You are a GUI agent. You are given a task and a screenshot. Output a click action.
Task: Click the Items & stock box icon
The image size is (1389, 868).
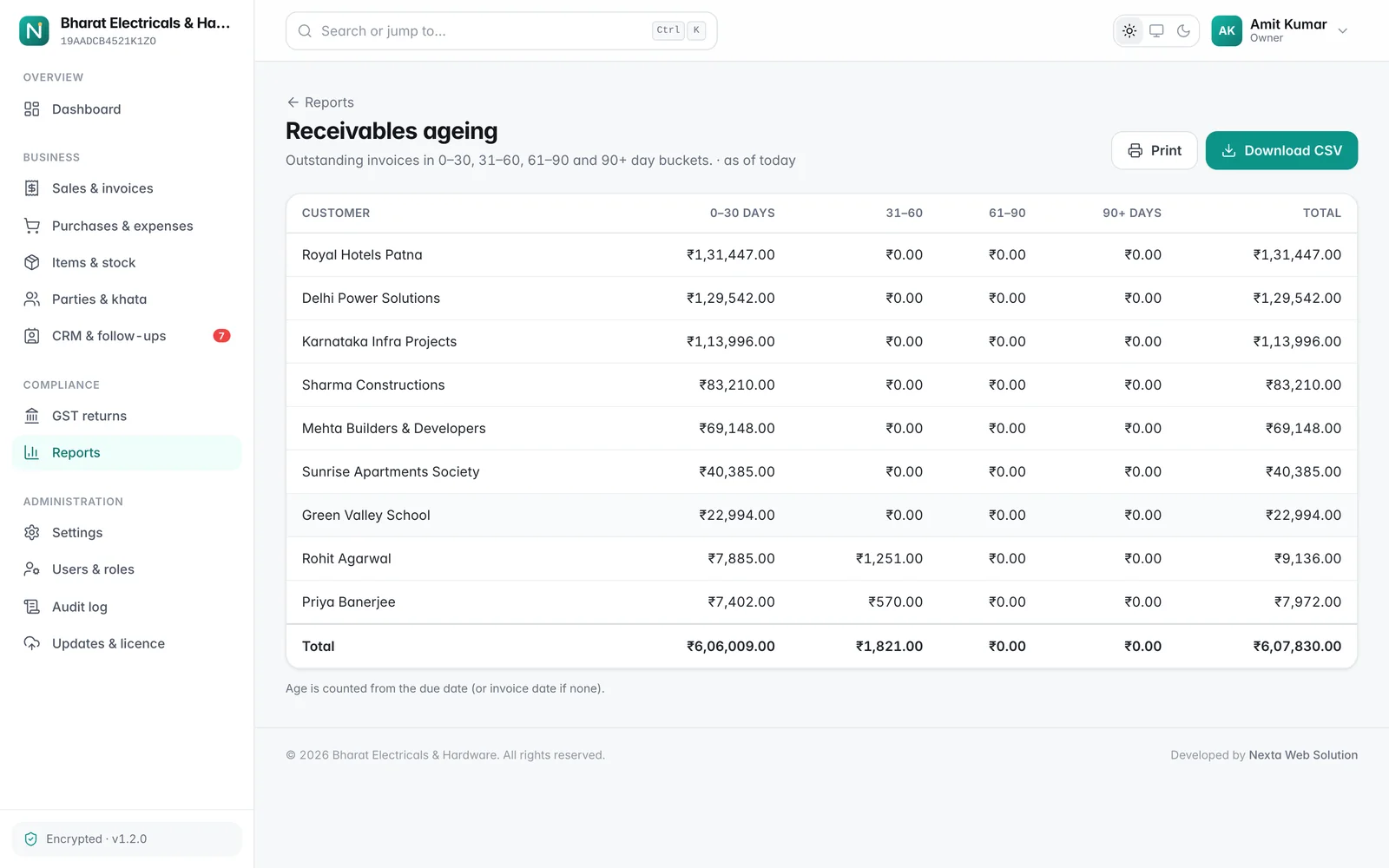point(32,262)
